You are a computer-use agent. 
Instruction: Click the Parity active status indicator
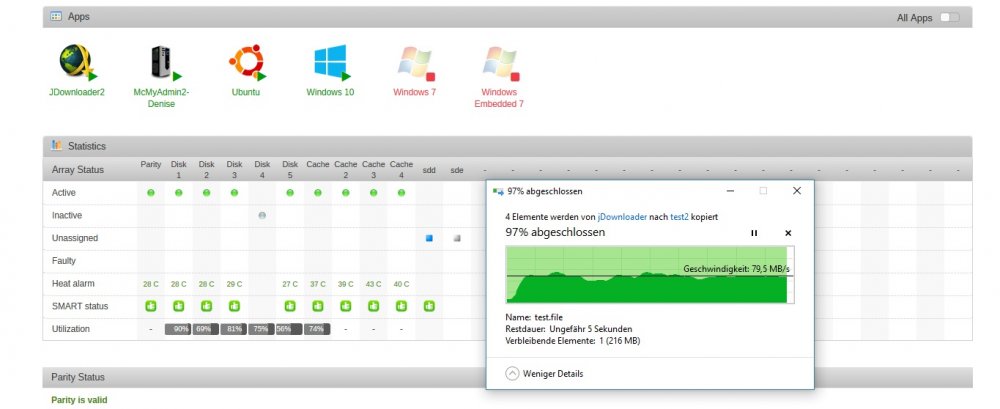point(151,193)
